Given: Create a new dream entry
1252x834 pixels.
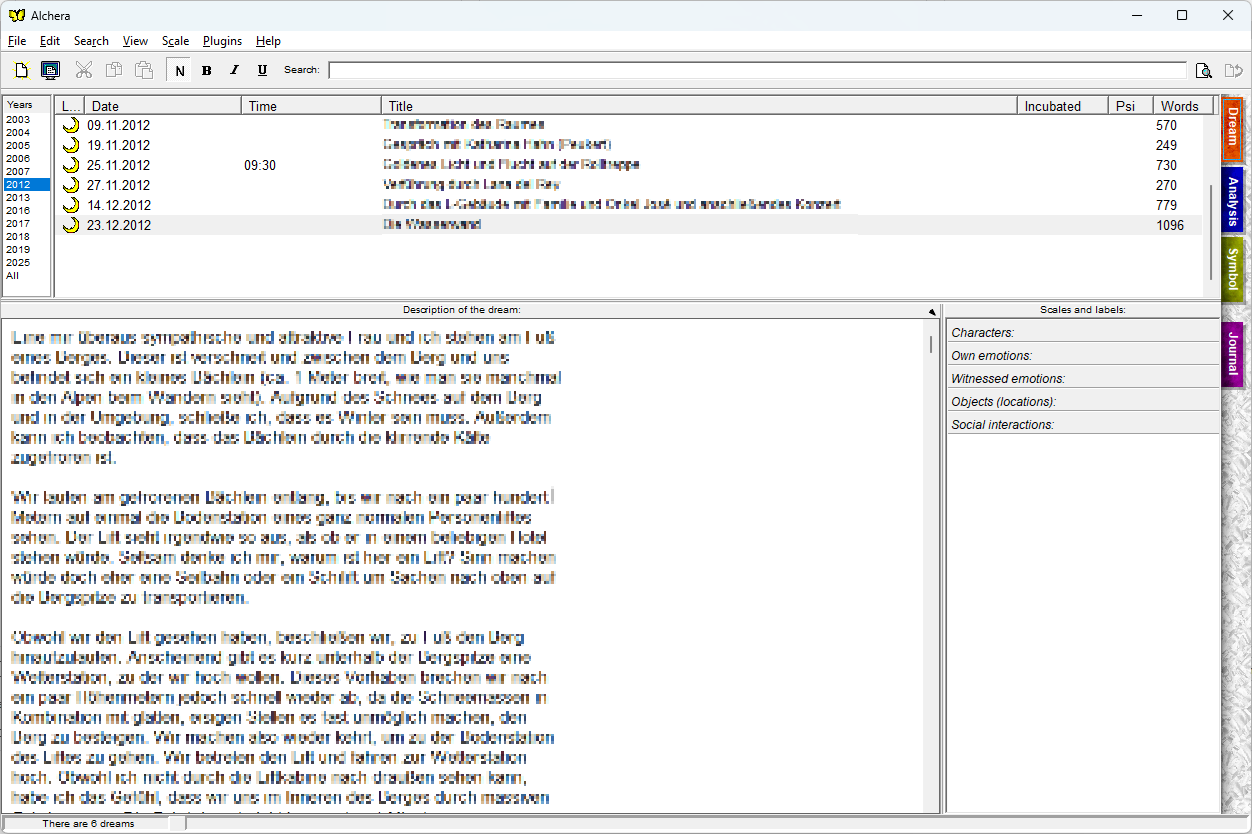Looking at the screenshot, I should point(21,70).
